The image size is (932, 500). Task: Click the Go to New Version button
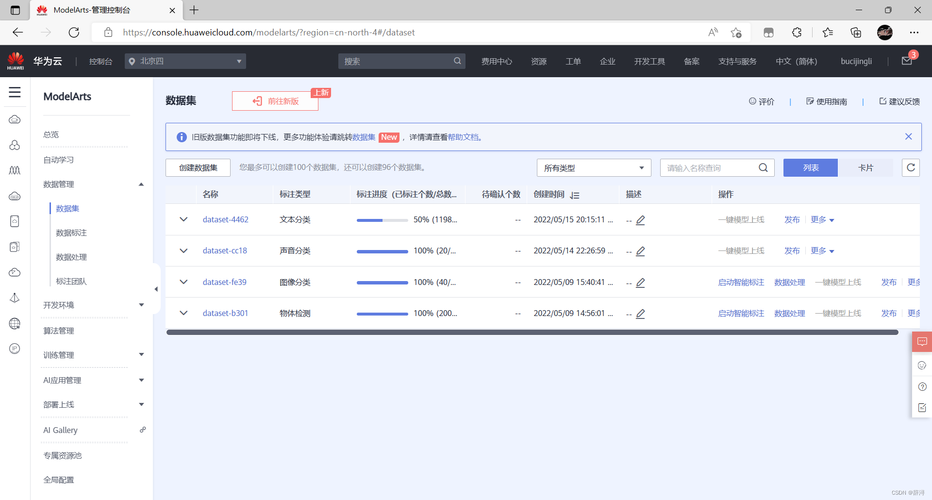pos(275,101)
